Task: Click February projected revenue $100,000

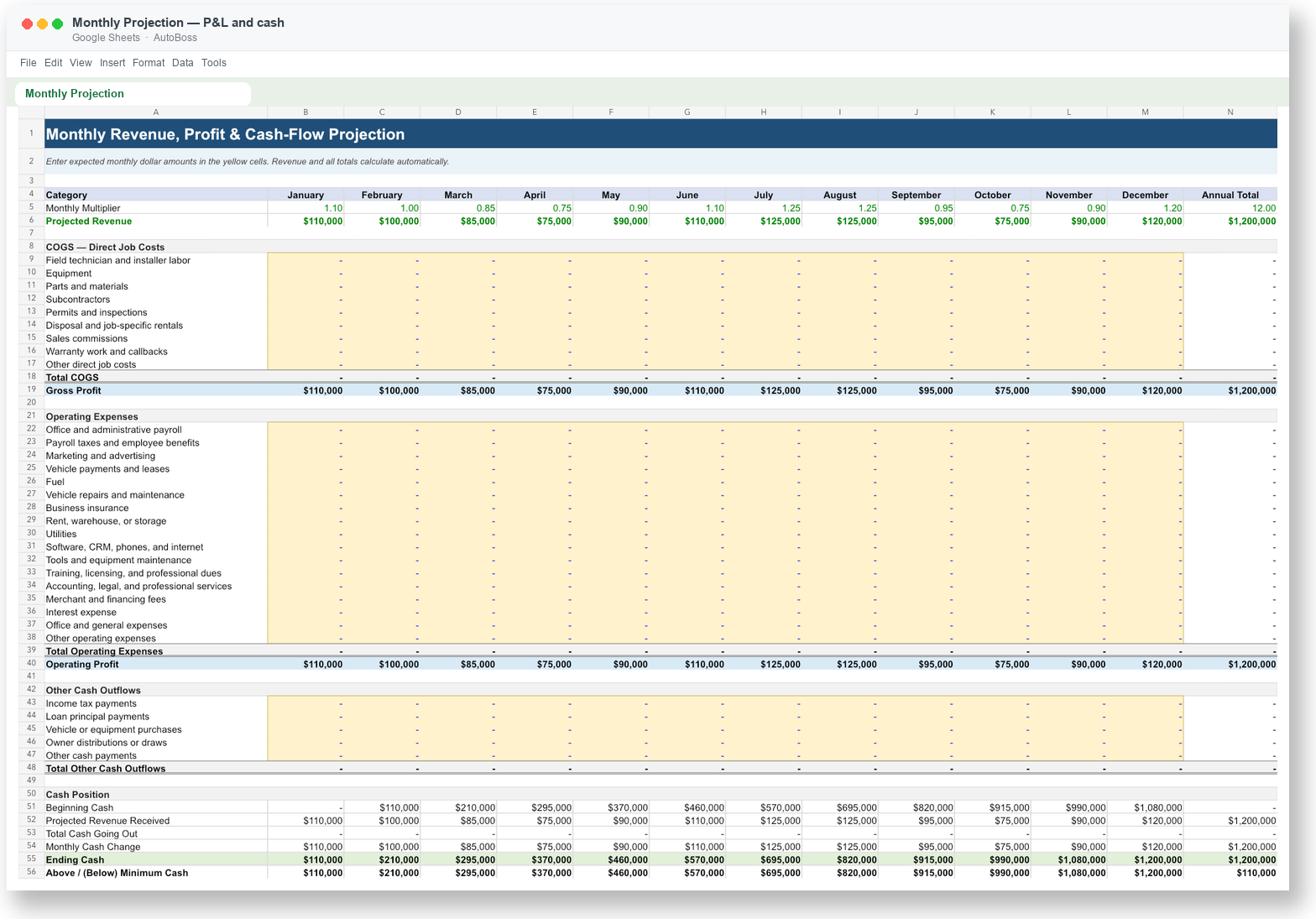Action: point(382,222)
